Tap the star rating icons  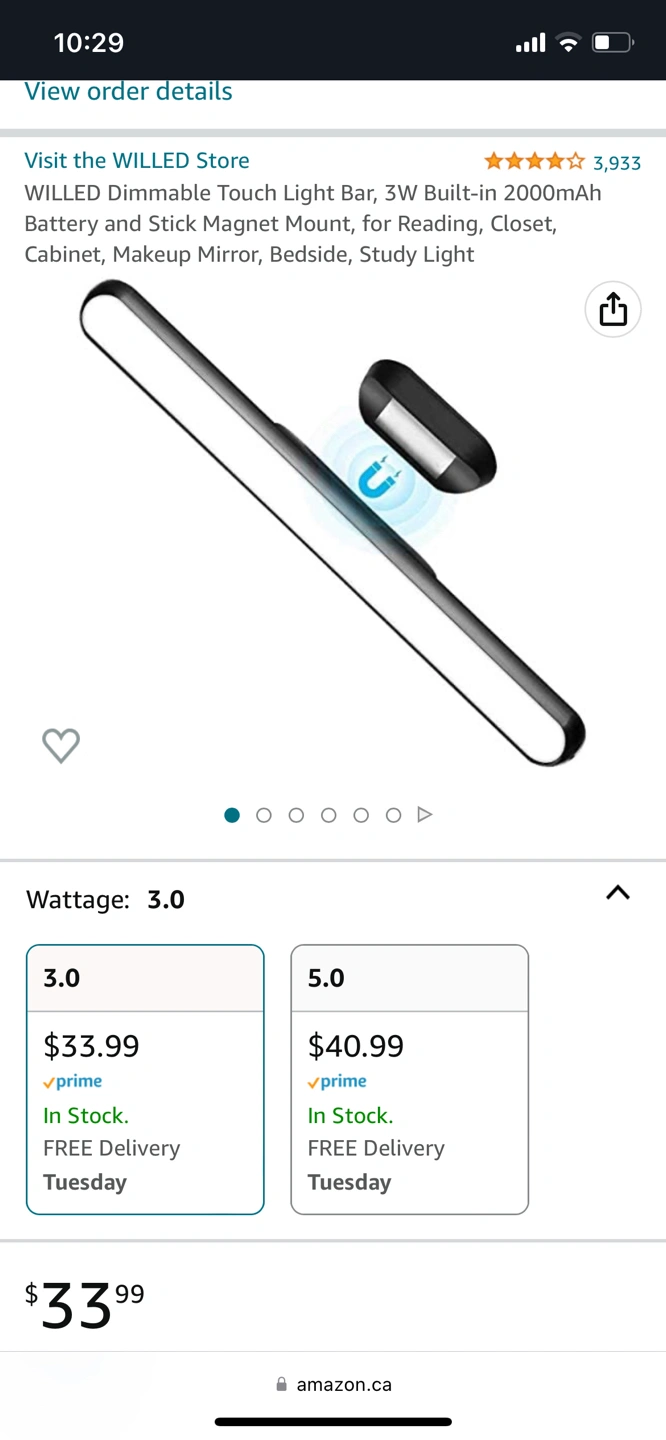[534, 162]
